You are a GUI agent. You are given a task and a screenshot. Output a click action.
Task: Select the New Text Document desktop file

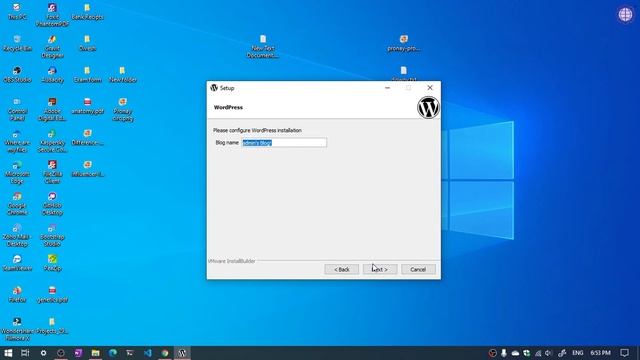(x=262, y=46)
